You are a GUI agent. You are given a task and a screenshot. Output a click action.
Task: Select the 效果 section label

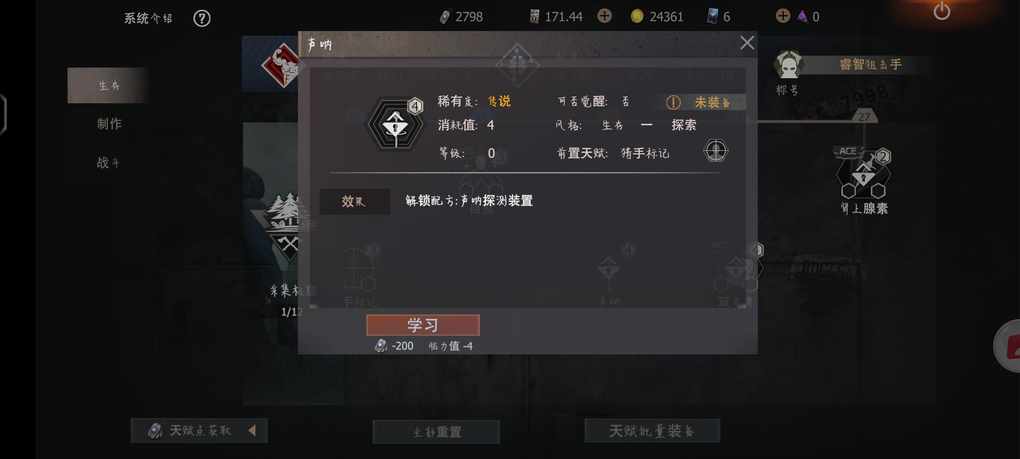point(355,202)
